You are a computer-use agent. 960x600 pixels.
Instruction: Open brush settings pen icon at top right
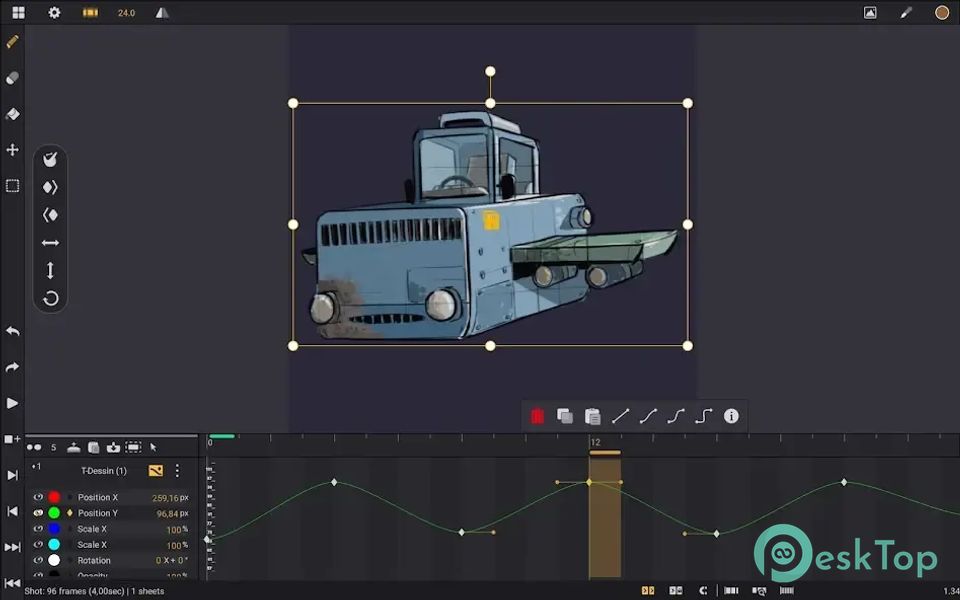coord(906,12)
